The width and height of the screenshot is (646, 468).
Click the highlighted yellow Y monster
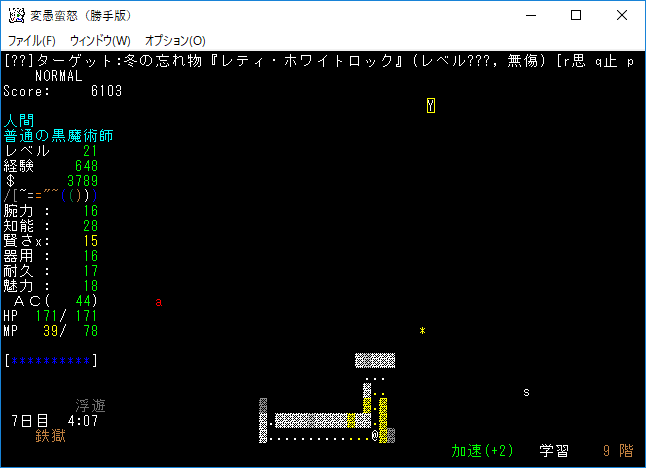point(430,105)
